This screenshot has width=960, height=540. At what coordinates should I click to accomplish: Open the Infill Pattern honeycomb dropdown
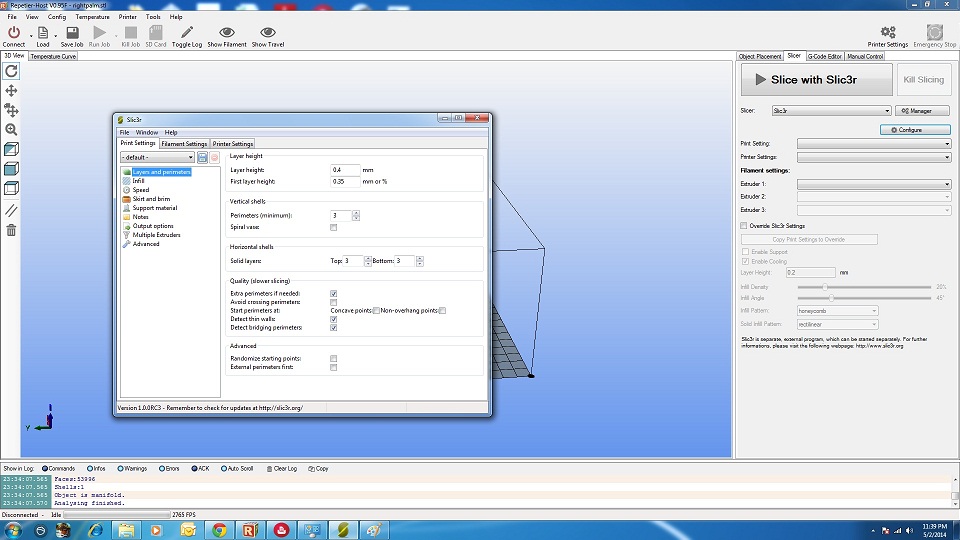tap(837, 311)
